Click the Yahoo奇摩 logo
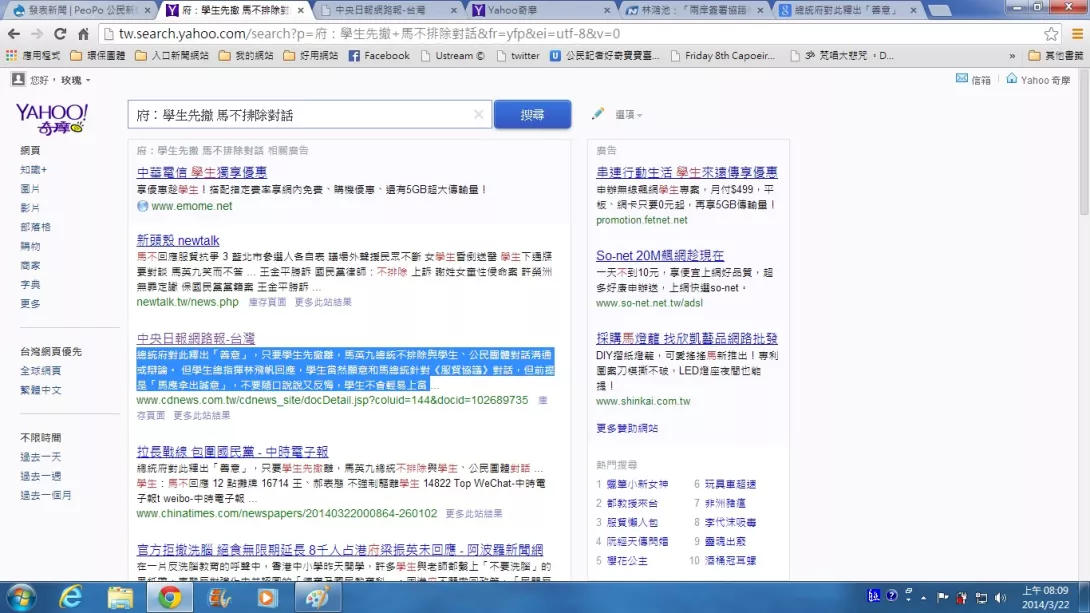Image resolution: width=1090 pixels, height=613 pixels. tap(52, 118)
